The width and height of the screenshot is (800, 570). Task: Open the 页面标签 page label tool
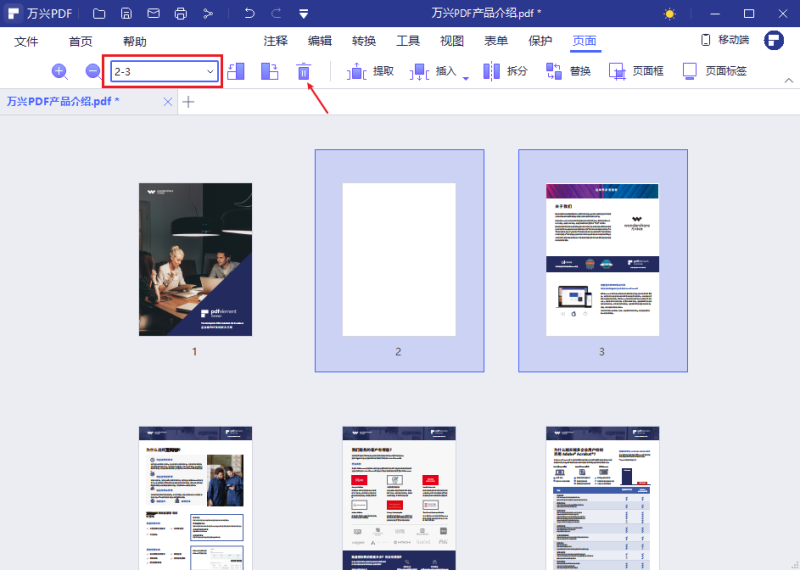(x=714, y=71)
